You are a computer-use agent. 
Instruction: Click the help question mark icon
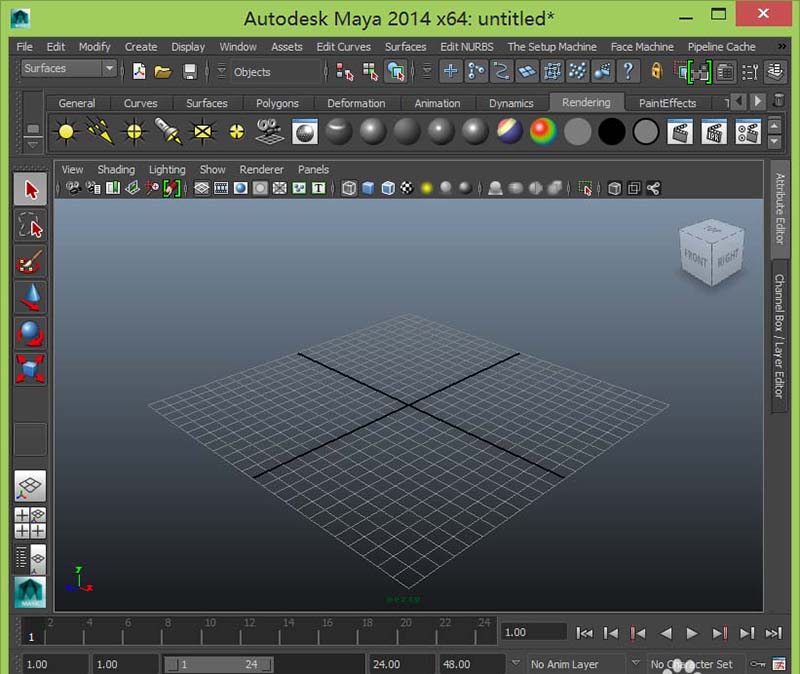click(628, 71)
